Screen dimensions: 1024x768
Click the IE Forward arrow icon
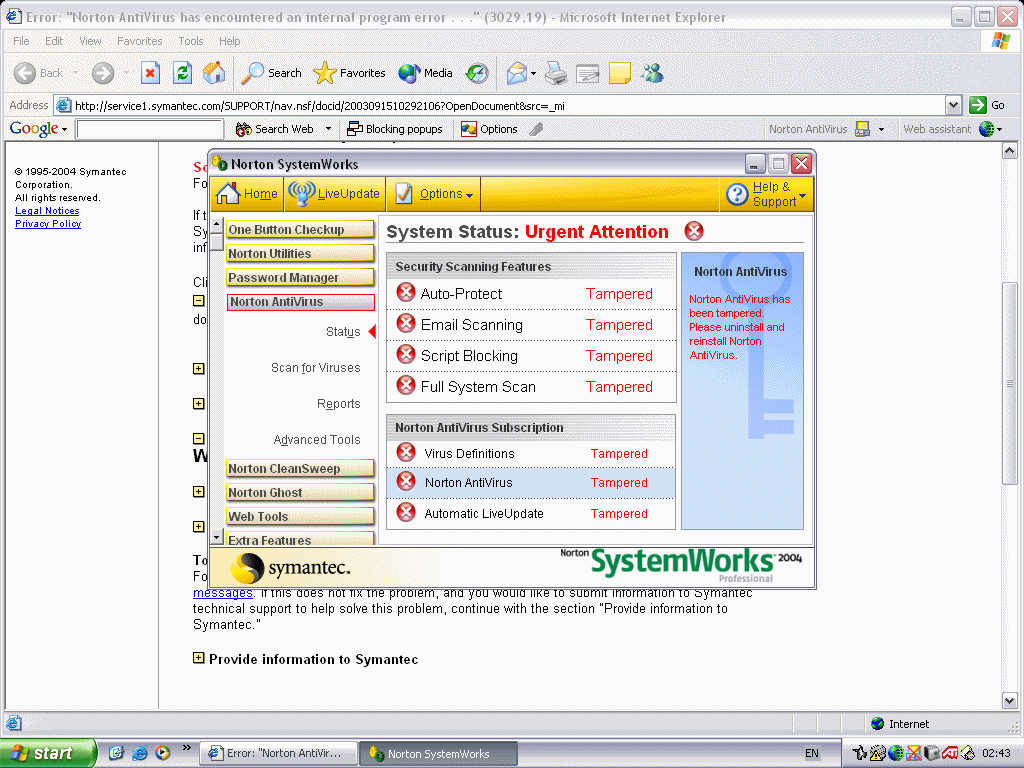tap(103, 73)
